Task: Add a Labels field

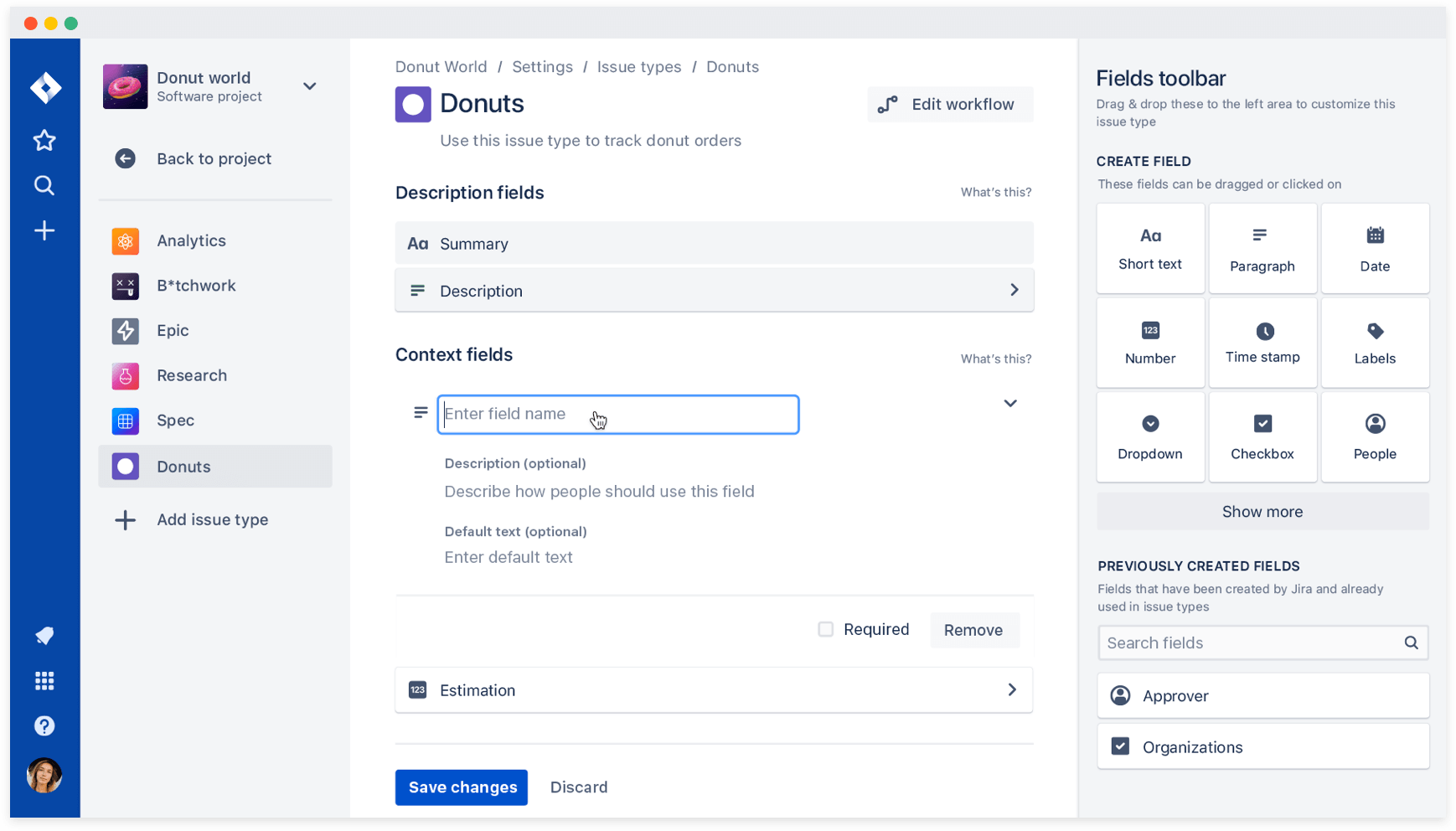Action: click(x=1375, y=343)
